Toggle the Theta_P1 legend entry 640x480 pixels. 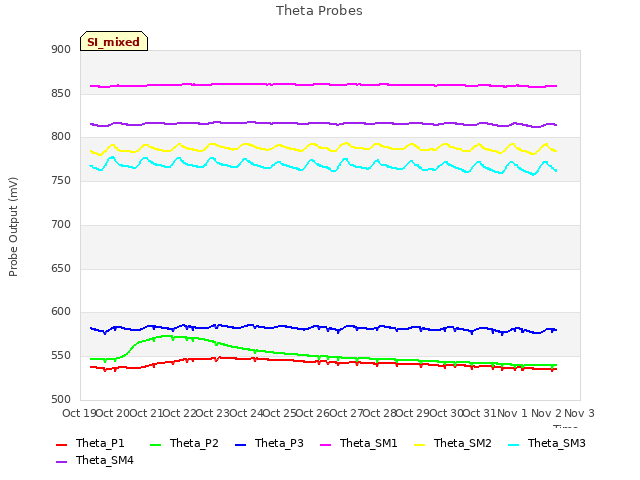[90, 443]
